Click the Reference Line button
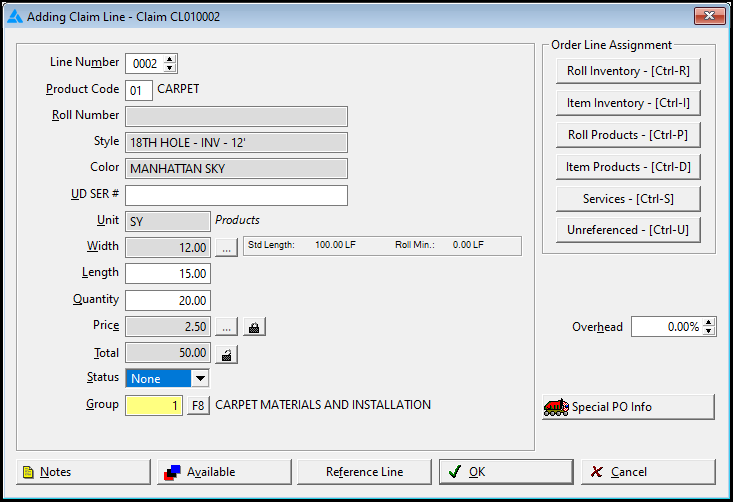This screenshot has width=733, height=502. [x=365, y=472]
